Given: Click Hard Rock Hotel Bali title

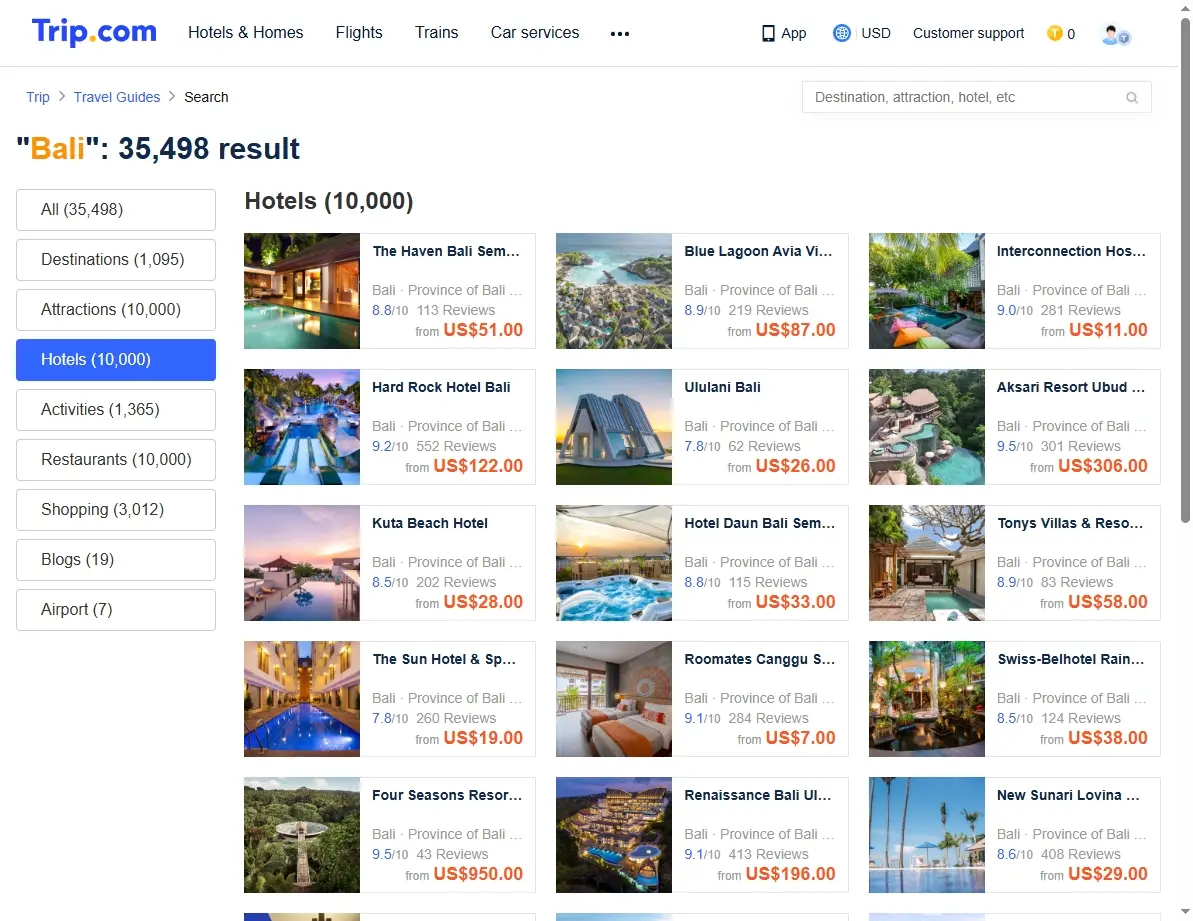Looking at the screenshot, I should (x=441, y=387).
